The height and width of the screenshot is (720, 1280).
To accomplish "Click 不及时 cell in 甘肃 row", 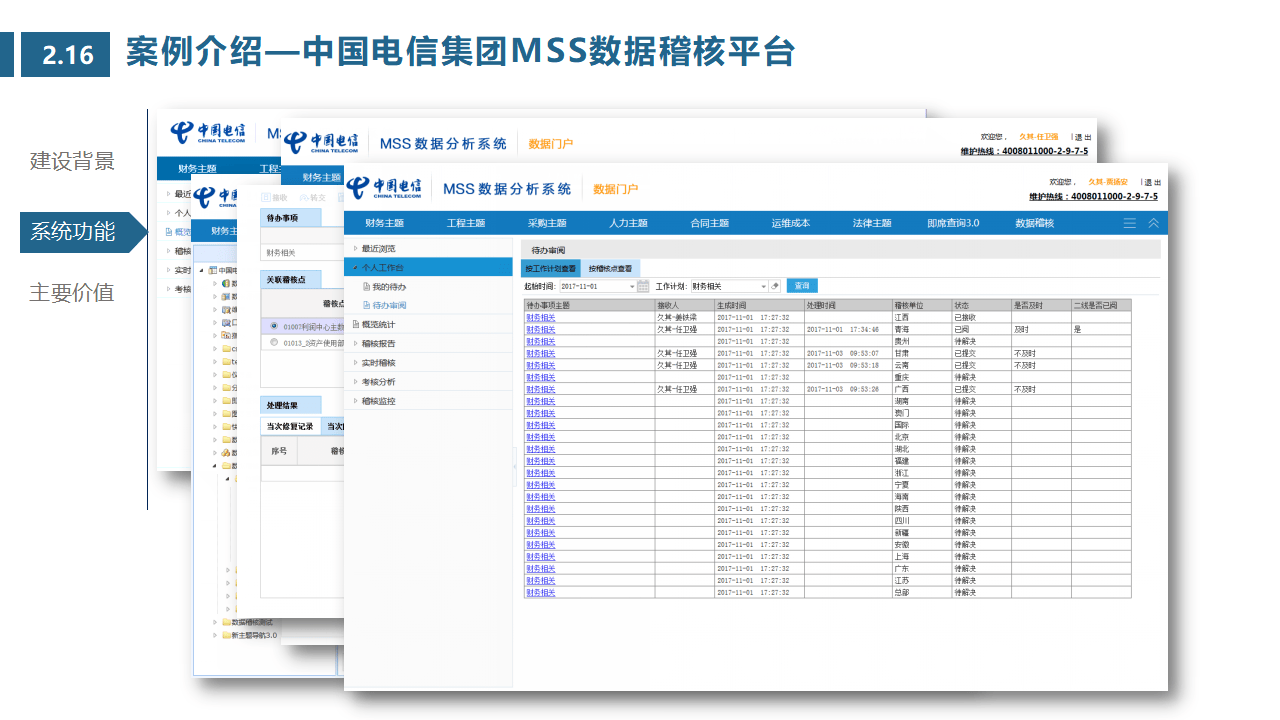I will 1041,353.
